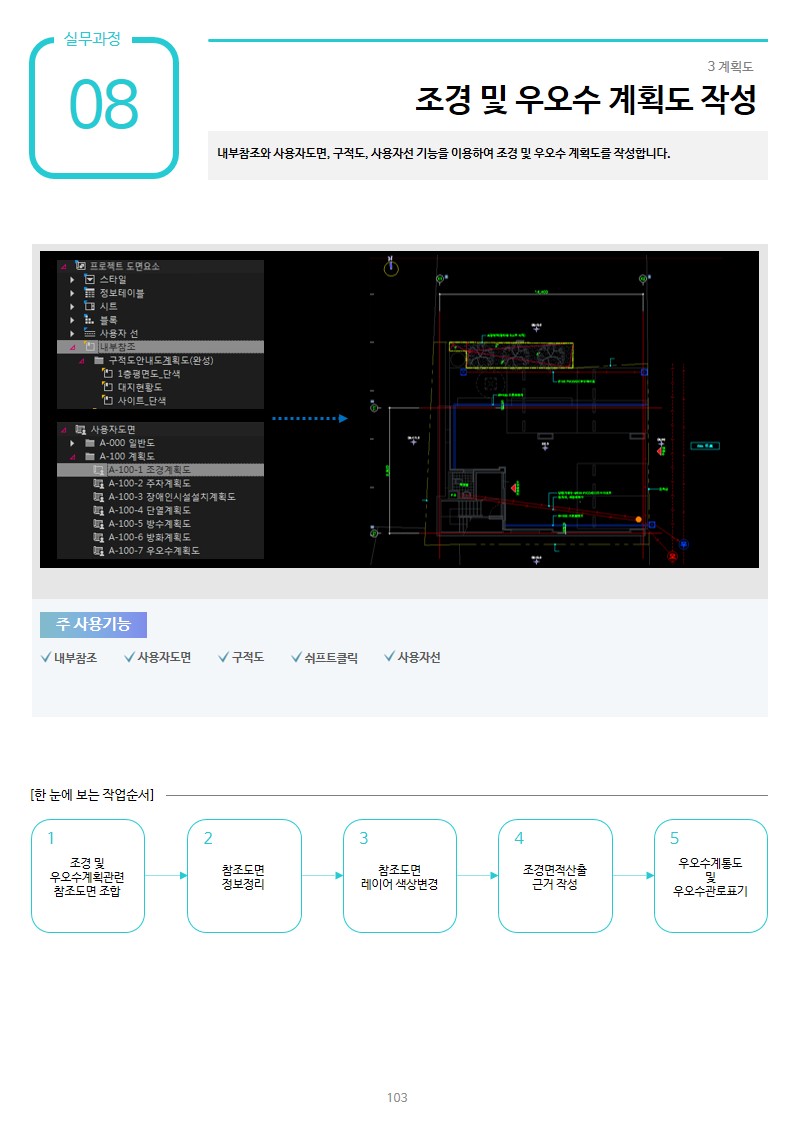The height and width of the screenshot is (1123, 794).
Task: Click the 사용자도면 feature checkmark item
Action: tap(158, 657)
